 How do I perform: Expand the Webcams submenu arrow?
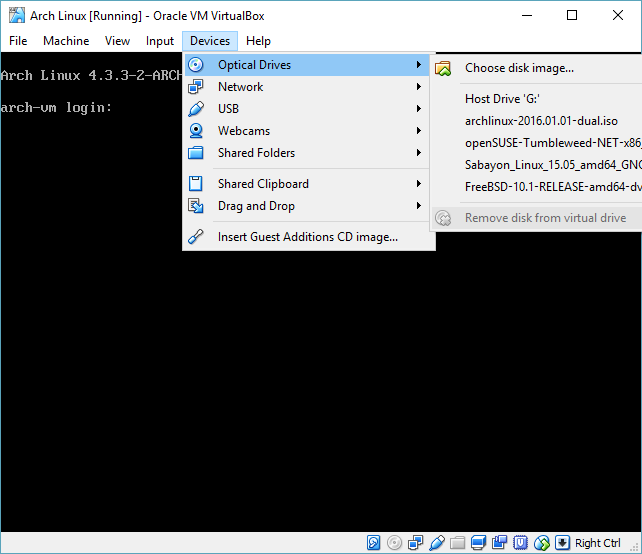[x=418, y=131]
